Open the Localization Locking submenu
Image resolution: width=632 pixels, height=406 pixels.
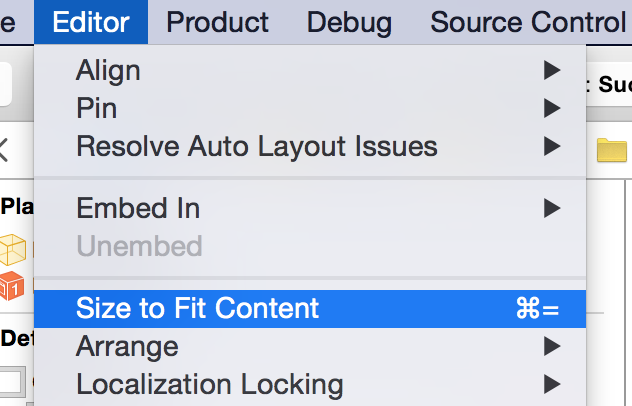pos(310,384)
